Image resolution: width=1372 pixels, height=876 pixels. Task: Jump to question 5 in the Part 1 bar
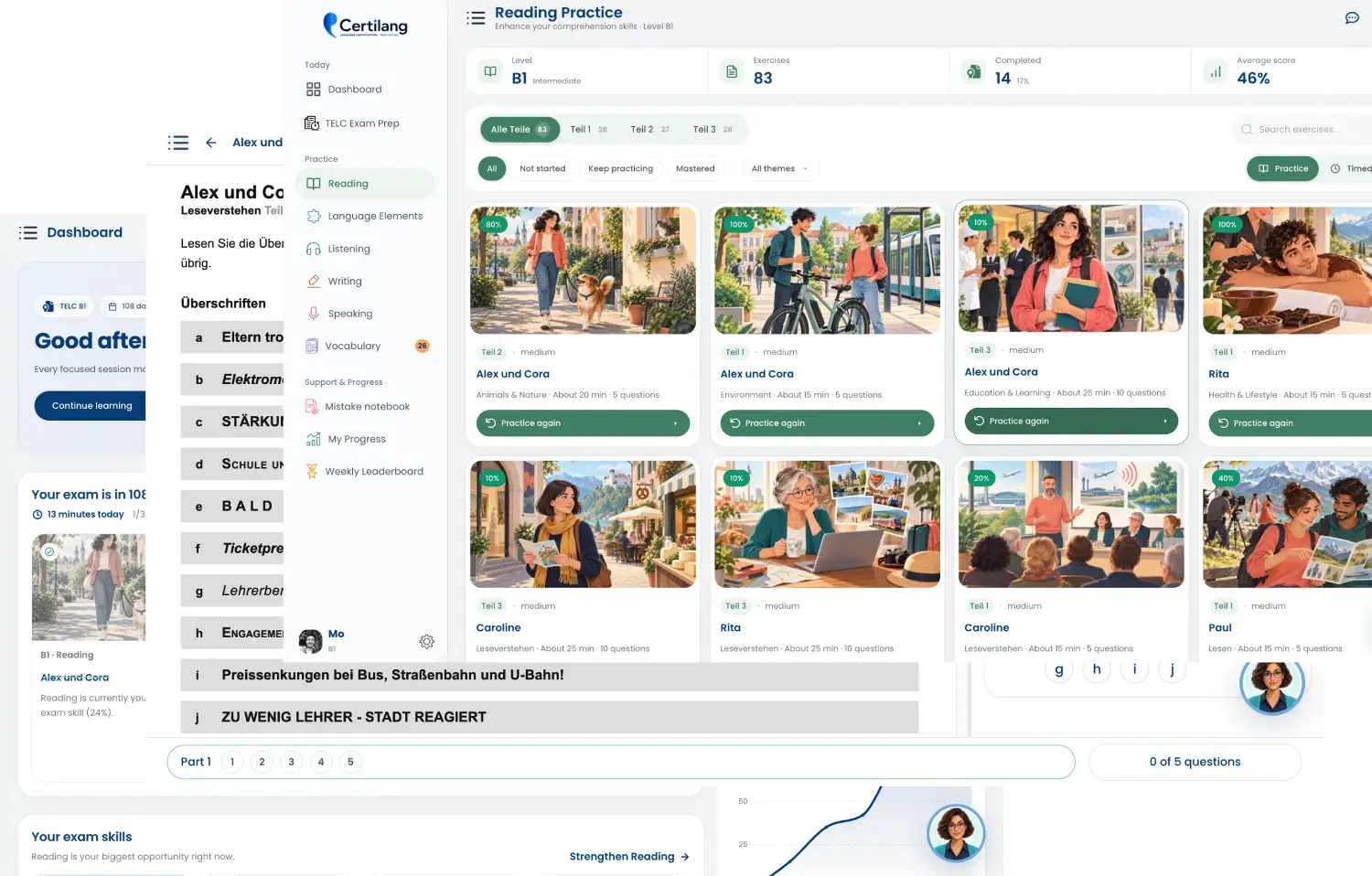point(350,763)
